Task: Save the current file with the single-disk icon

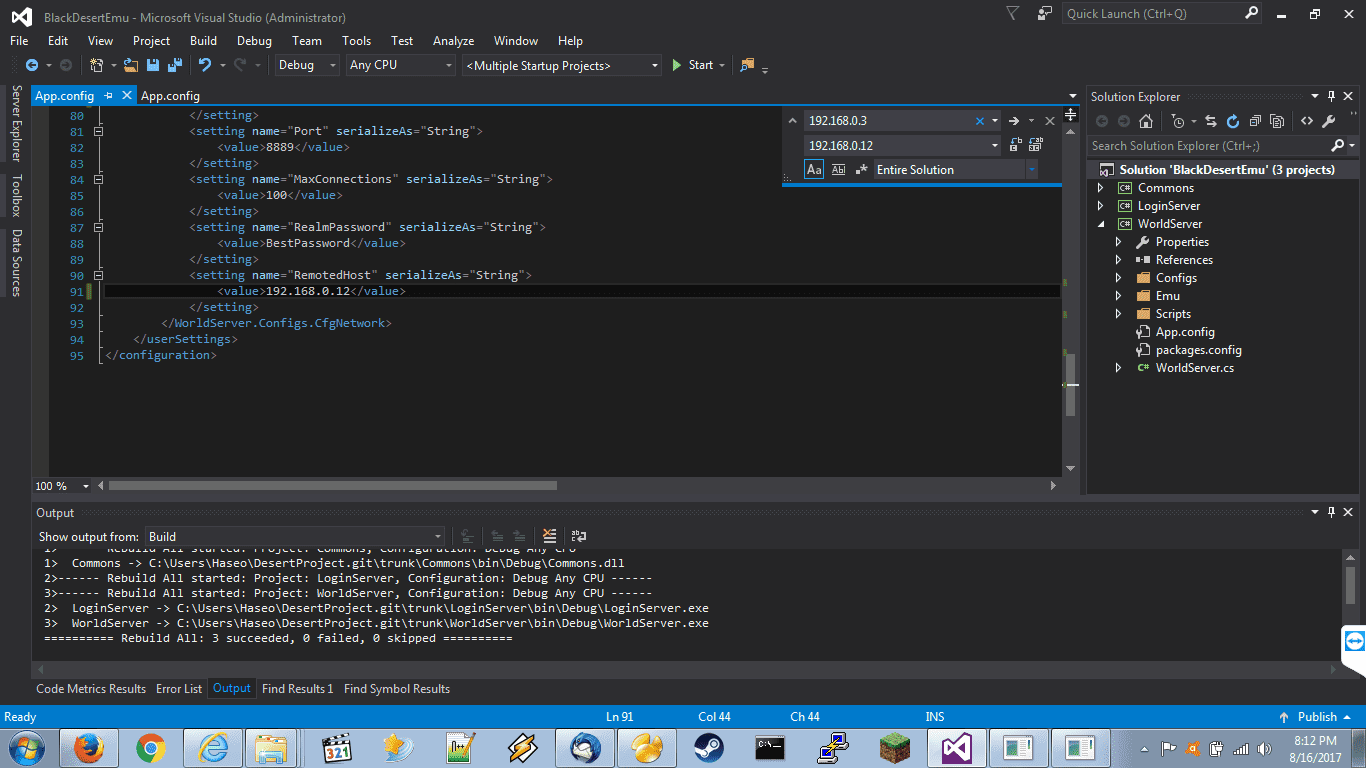Action: click(x=153, y=65)
